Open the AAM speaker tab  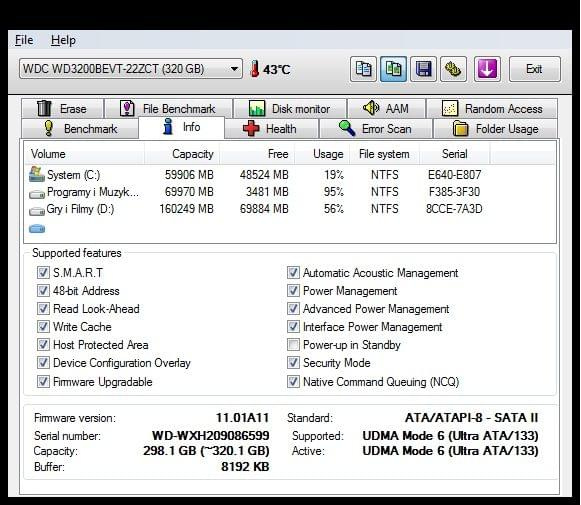pos(386,109)
